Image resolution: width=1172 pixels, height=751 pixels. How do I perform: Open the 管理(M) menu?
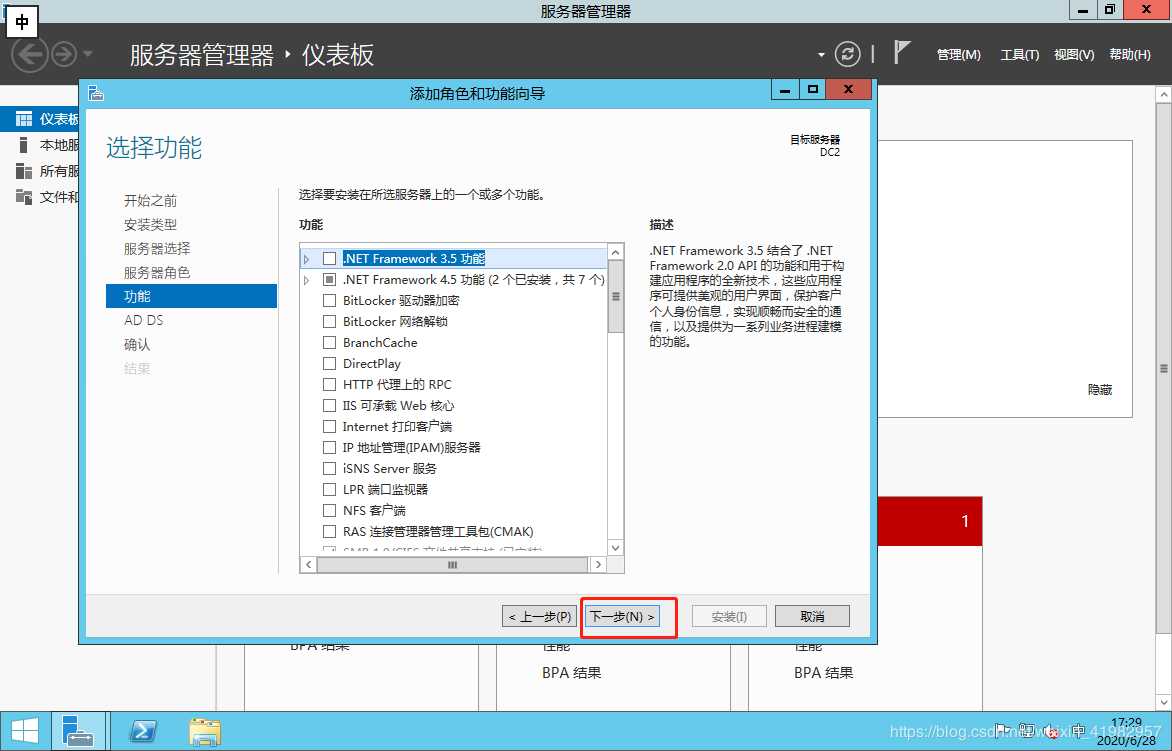coord(958,55)
